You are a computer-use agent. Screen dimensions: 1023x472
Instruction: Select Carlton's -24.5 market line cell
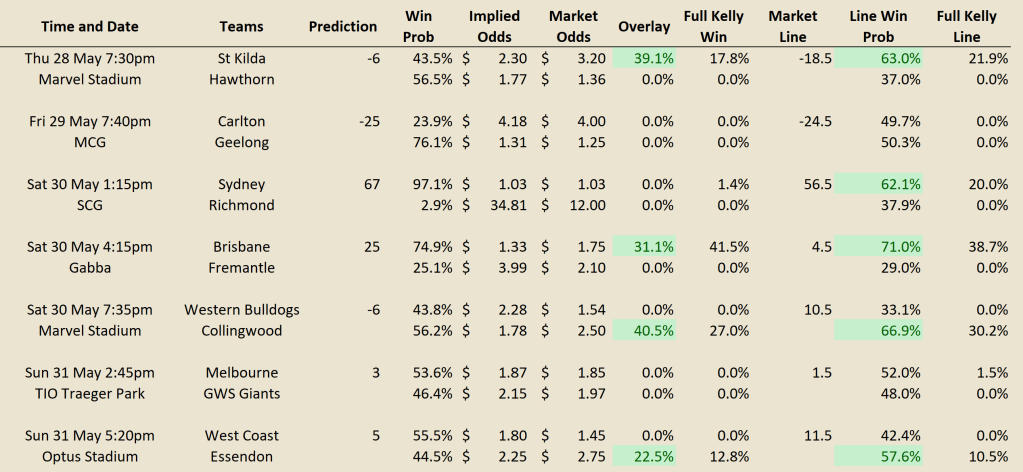coord(814,121)
